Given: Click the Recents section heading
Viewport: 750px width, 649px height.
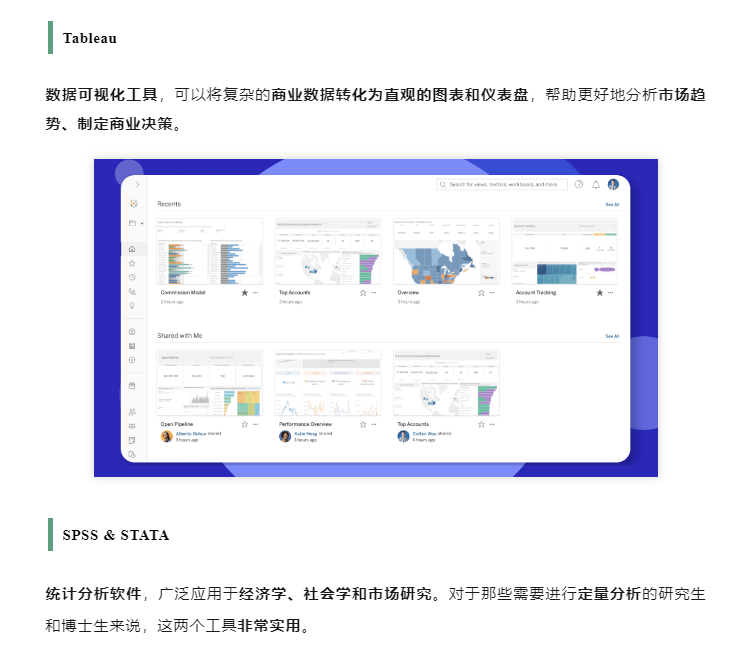Looking at the screenshot, I should [x=169, y=204].
